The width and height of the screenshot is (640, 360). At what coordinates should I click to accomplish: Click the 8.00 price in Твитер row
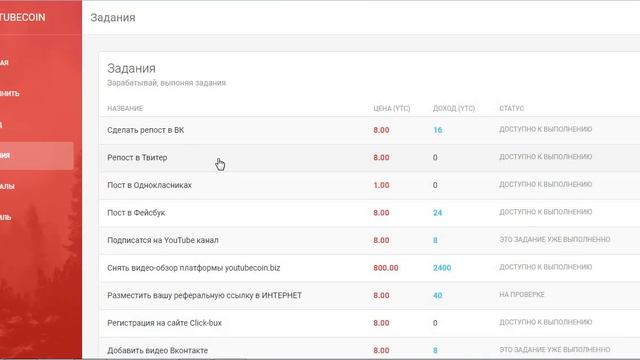[381, 158]
